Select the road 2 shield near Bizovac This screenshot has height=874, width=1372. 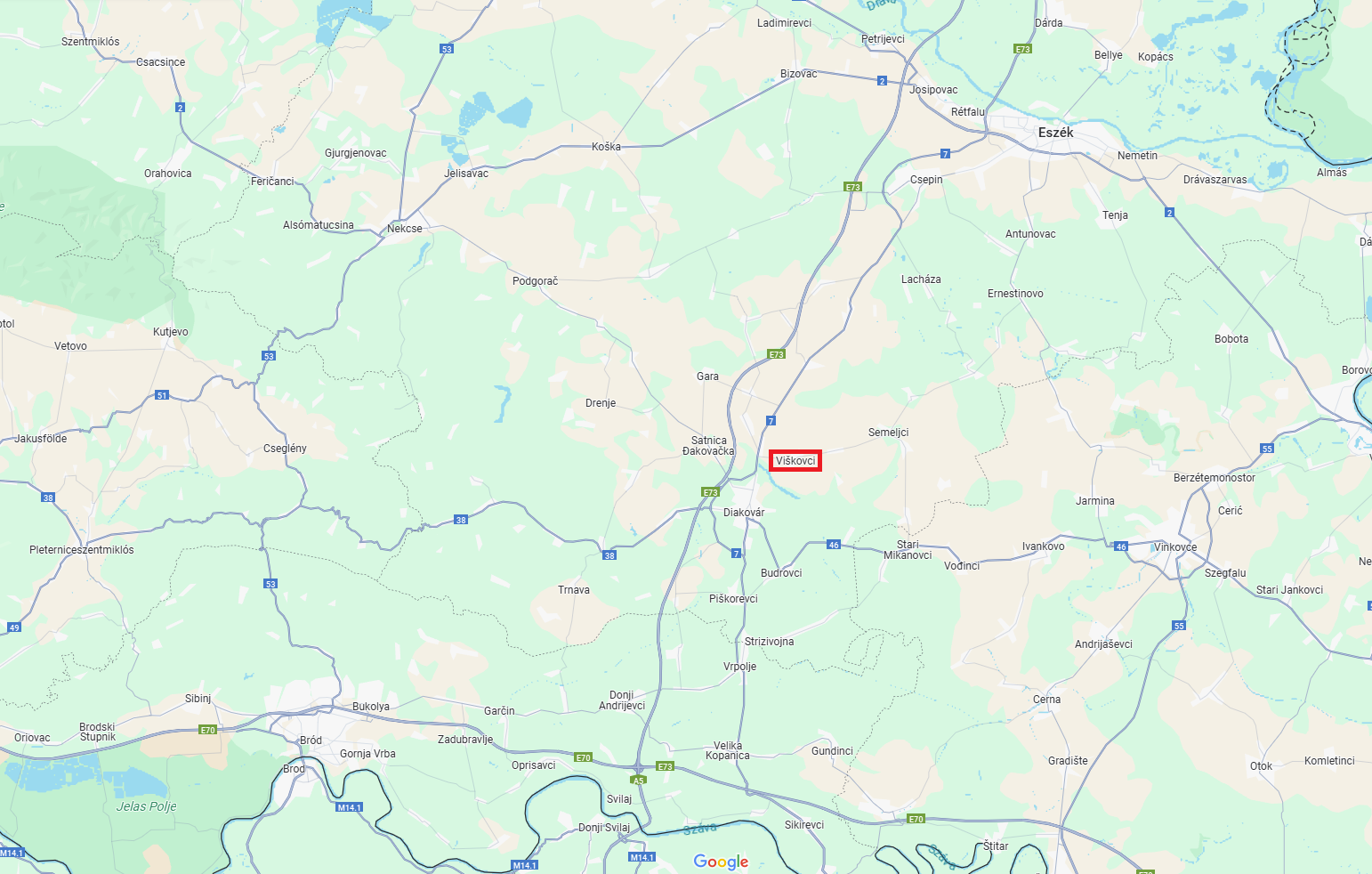882,81
